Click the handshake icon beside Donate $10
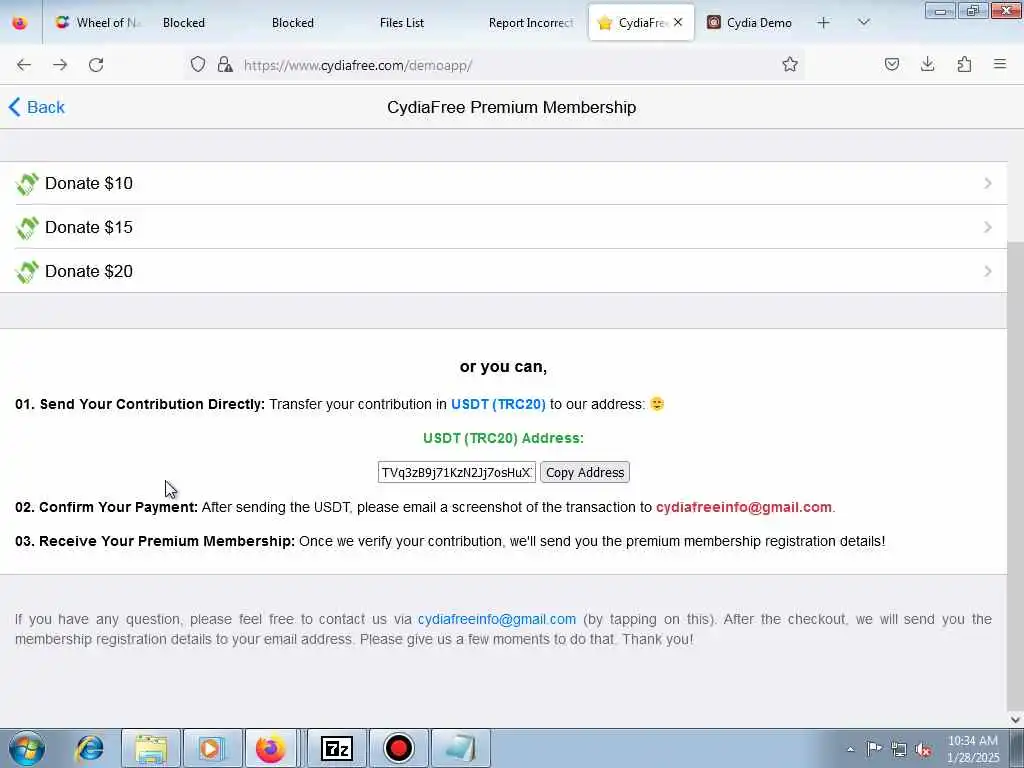Viewport: 1024px width, 768px height. click(x=27, y=184)
